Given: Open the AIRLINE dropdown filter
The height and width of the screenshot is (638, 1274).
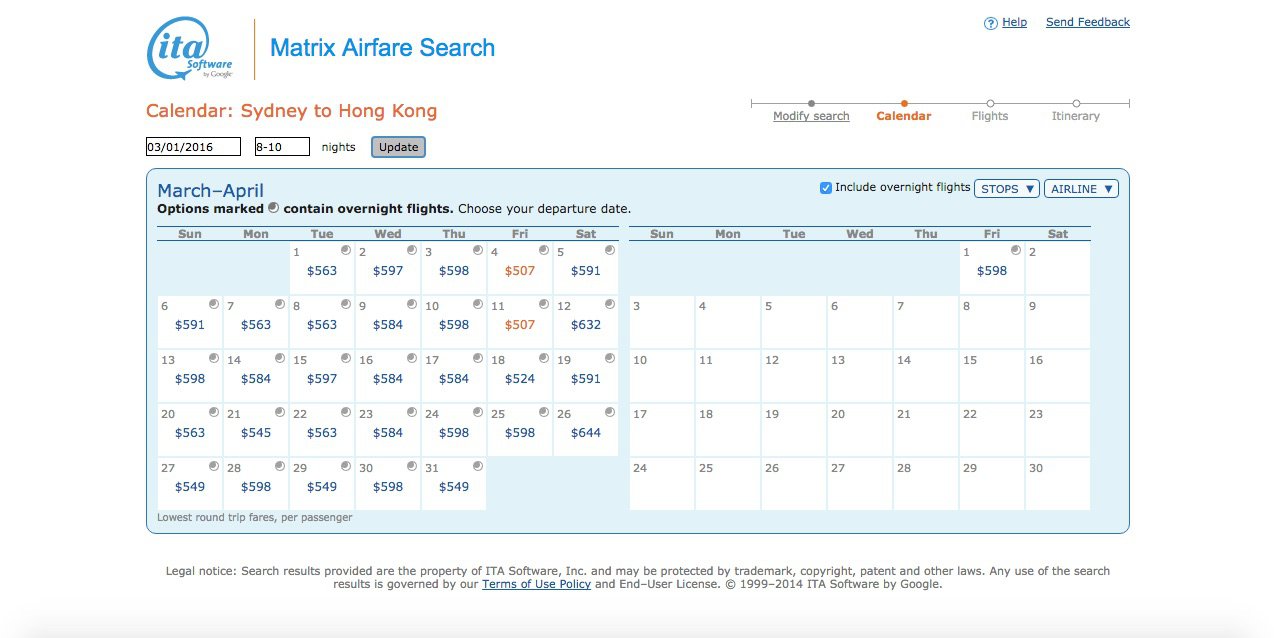Looking at the screenshot, I should (1081, 188).
